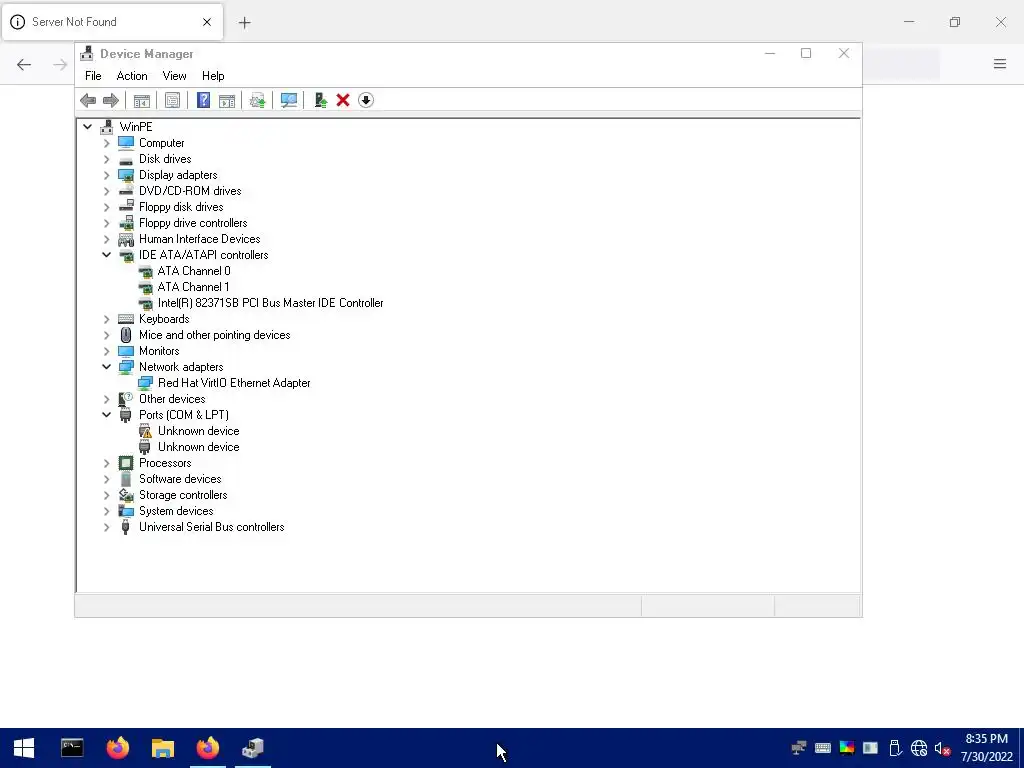Viewport: 1024px width, 768px height.
Task: Open the blue Help toolbar icon
Action: click(x=203, y=100)
